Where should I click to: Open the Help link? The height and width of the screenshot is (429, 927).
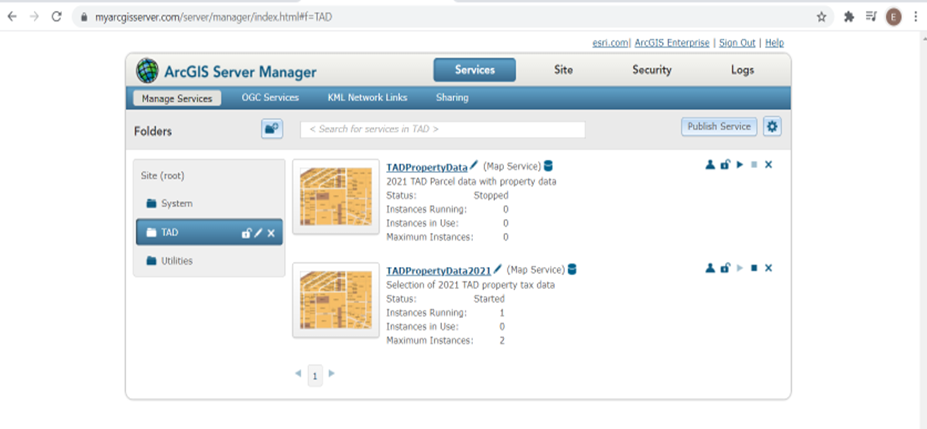coord(774,43)
